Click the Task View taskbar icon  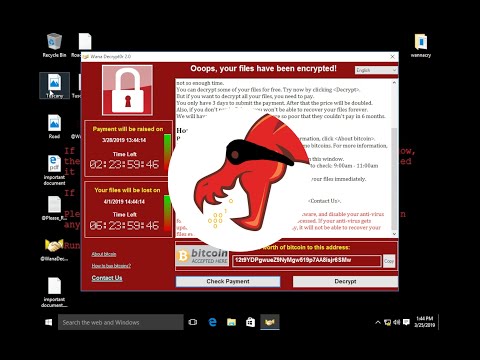pyautogui.click(x=193, y=322)
